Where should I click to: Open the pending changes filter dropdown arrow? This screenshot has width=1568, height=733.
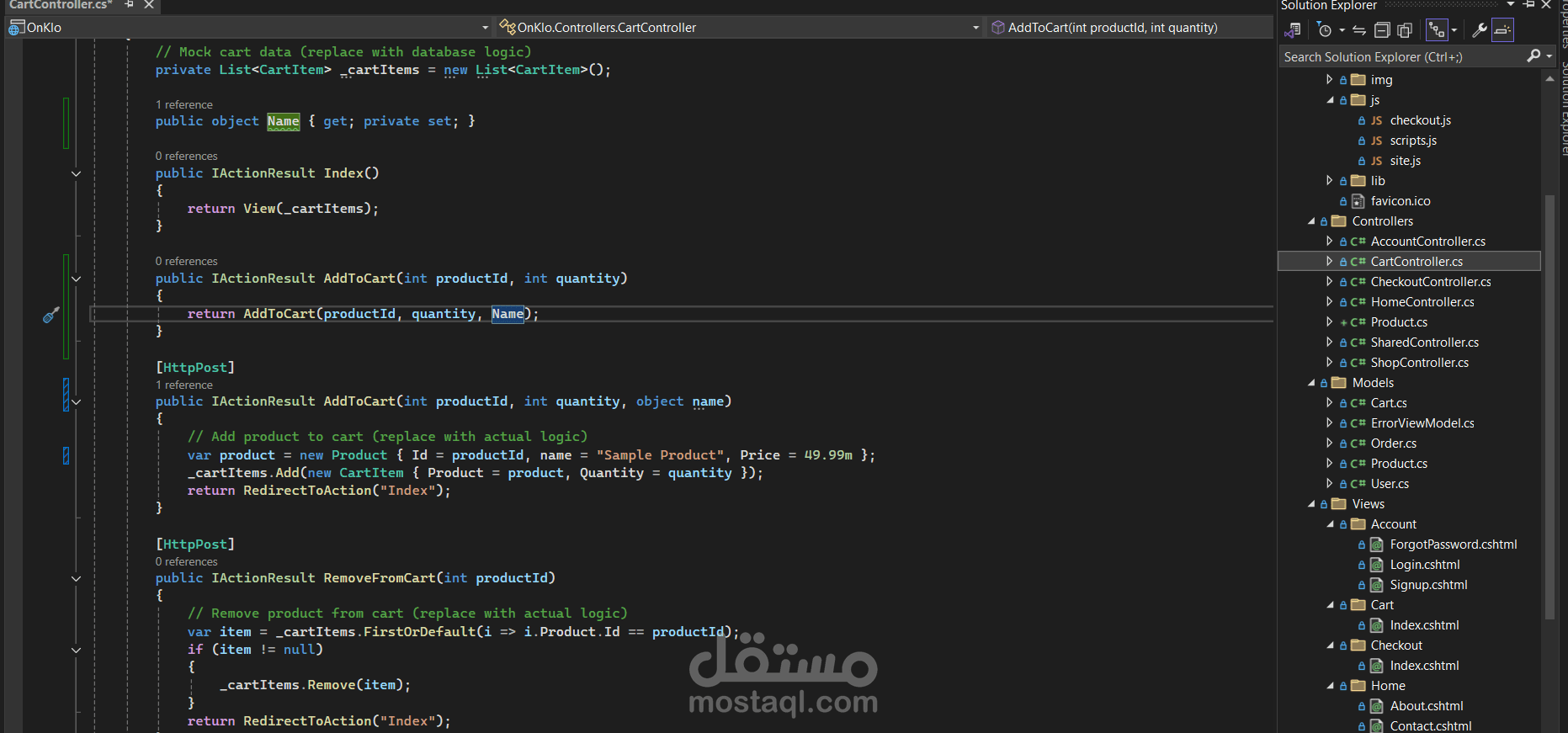[1342, 30]
